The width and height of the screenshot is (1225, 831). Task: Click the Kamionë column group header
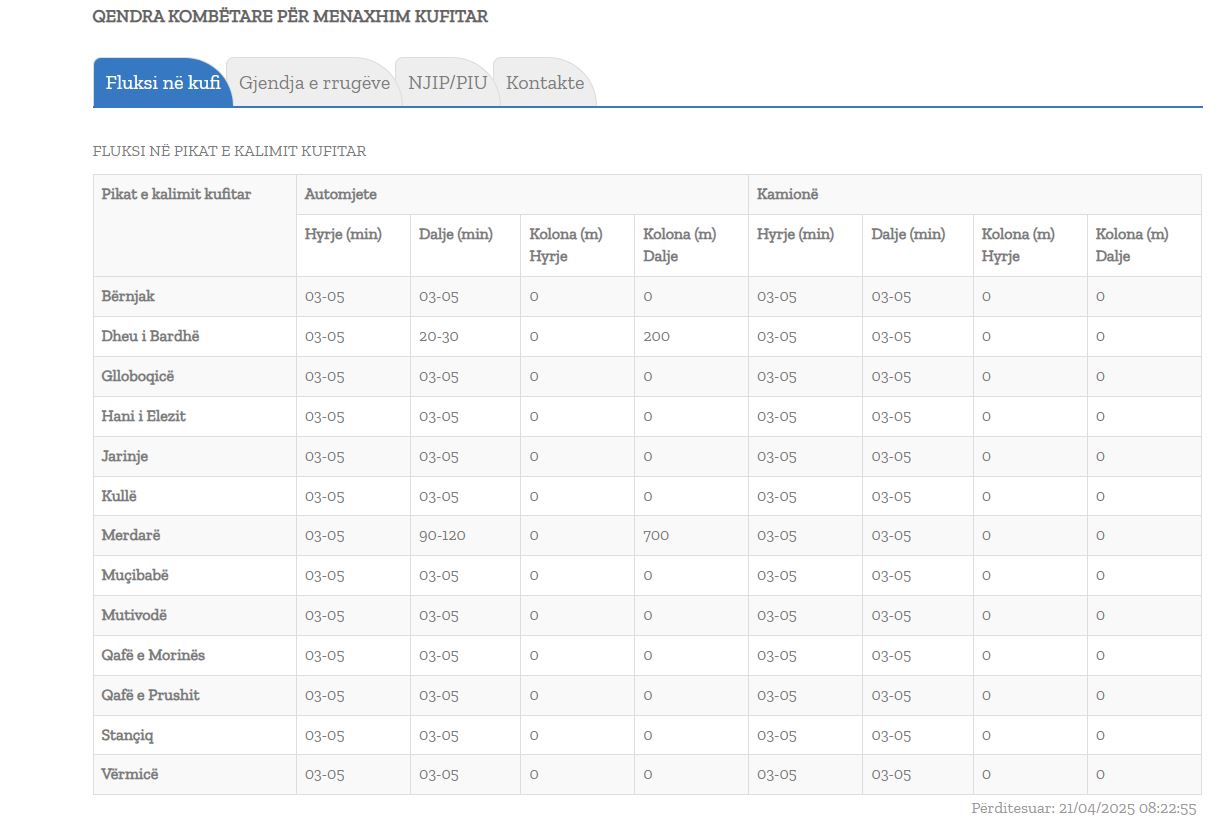coord(787,194)
